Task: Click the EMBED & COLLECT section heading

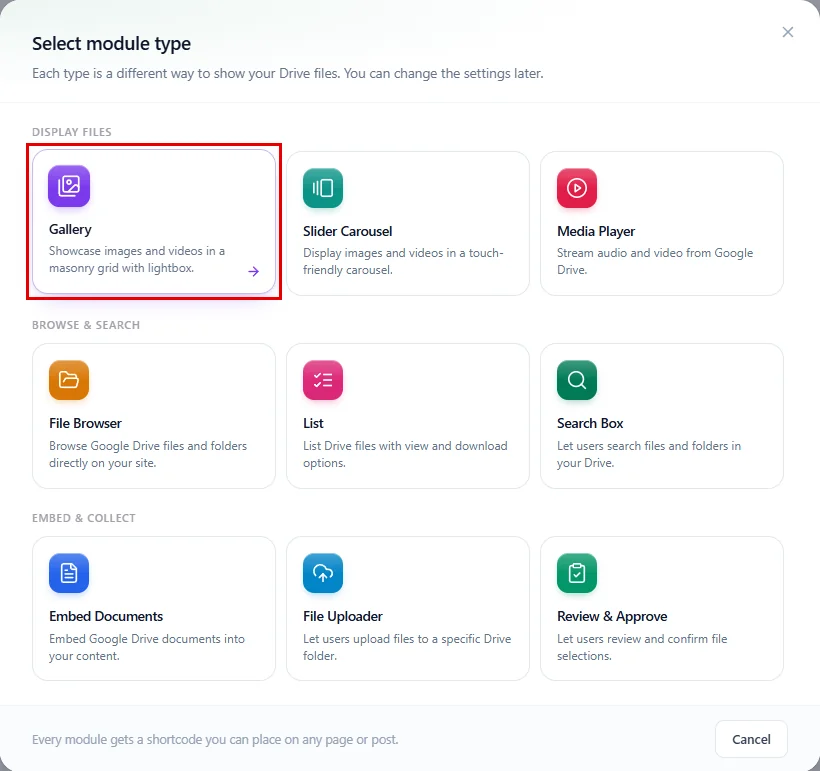Action: (84, 518)
